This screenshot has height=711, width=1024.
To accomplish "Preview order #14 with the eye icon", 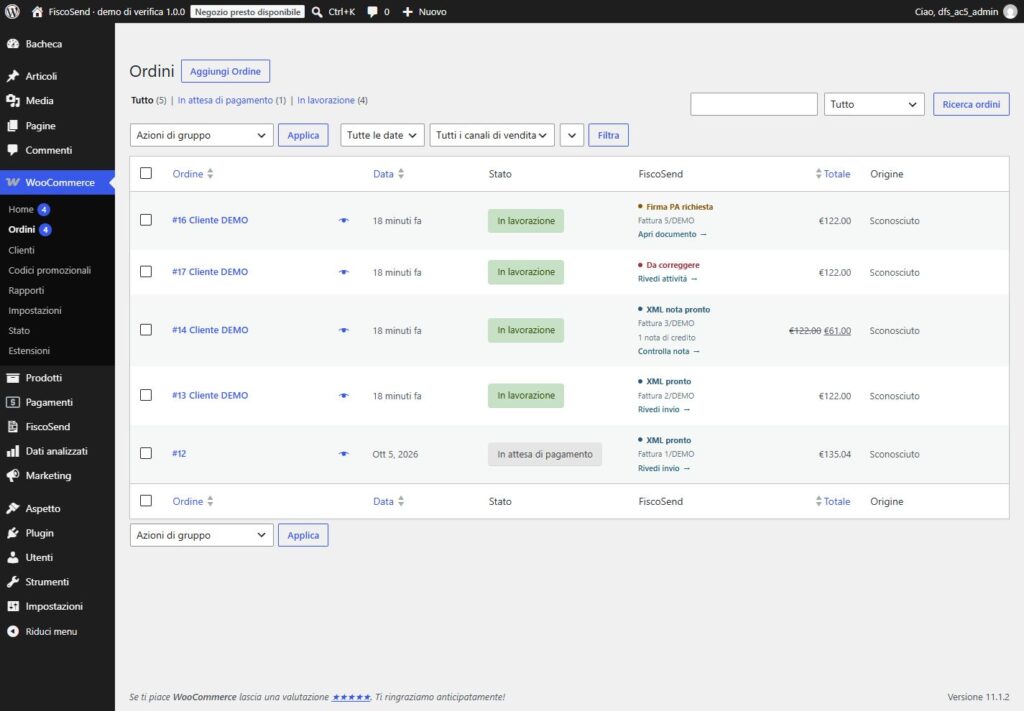I will click(x=344, y=330).
